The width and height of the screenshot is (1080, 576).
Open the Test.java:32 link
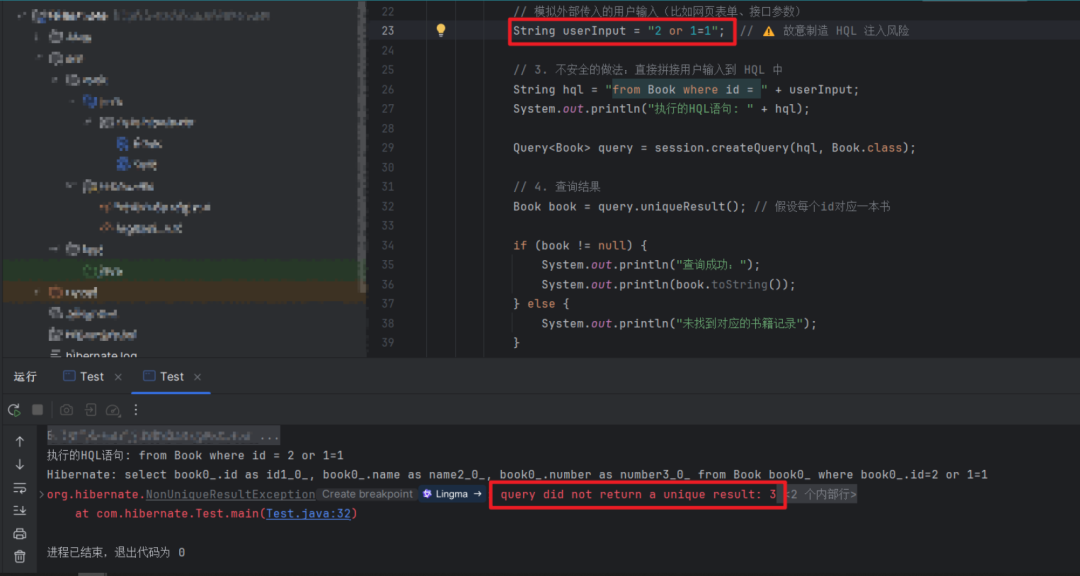pyautogui.click(x=309, y=514)
